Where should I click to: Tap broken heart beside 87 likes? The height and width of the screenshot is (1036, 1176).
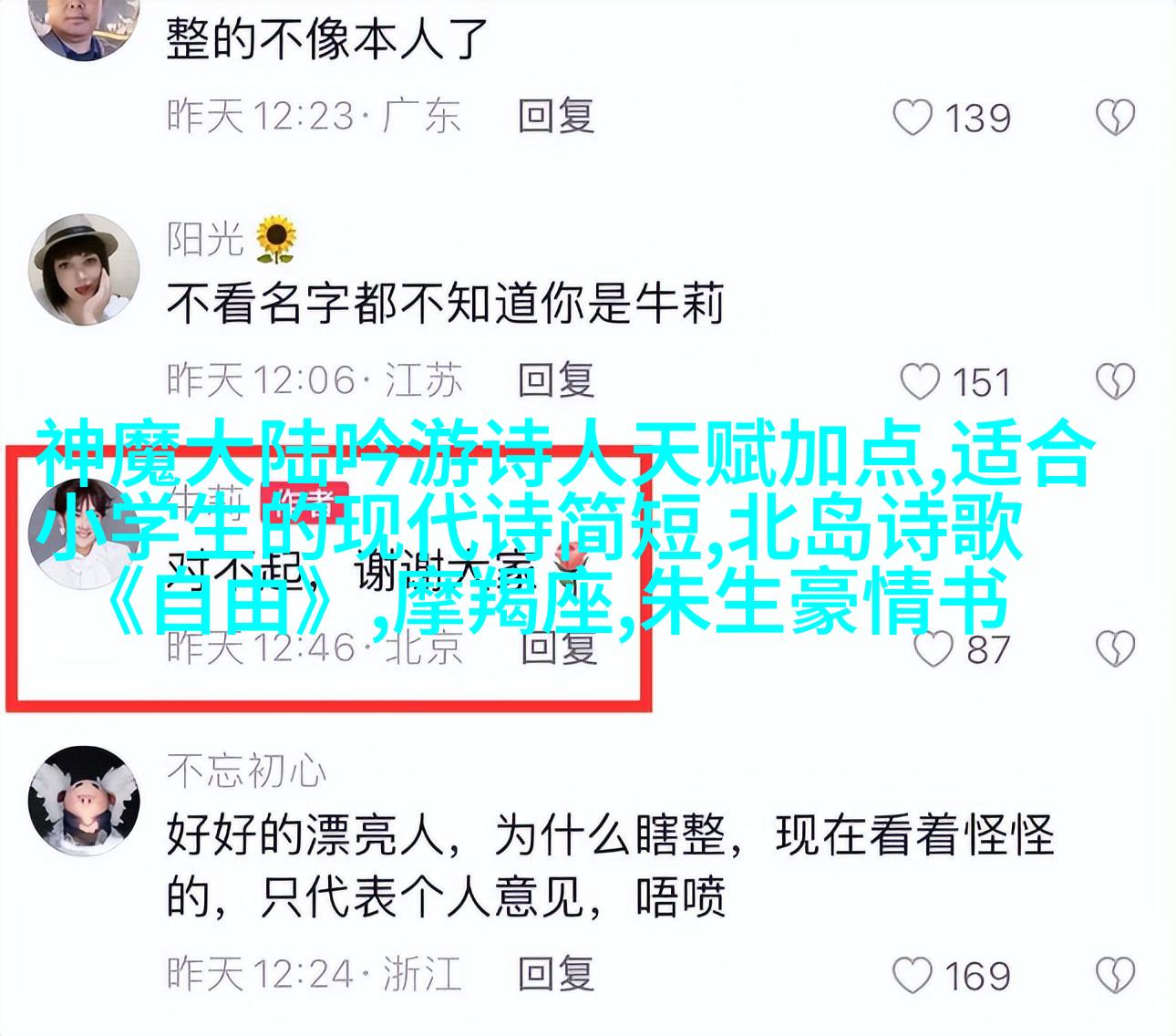tap(1115, 649)
